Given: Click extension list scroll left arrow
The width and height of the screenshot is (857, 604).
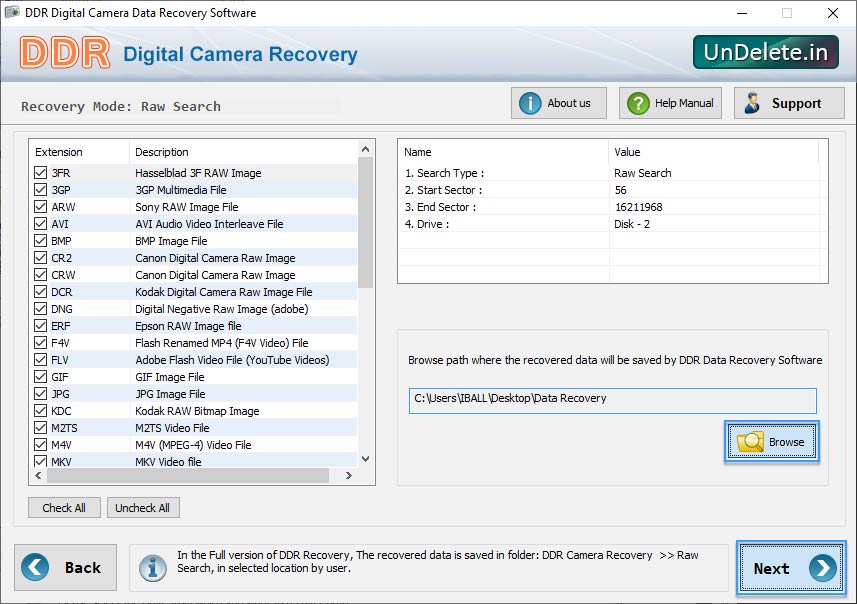Looking at the screenshot, I should 38,476.
